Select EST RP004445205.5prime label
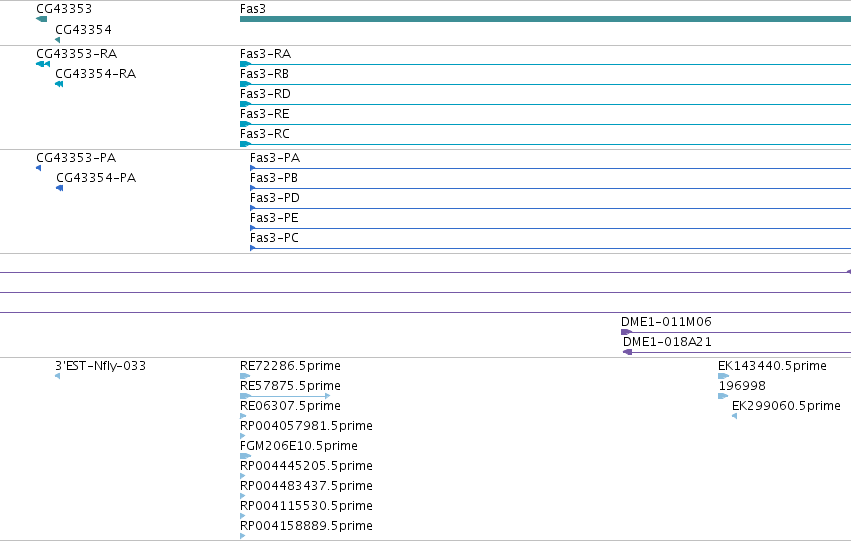 click(306, 466)
